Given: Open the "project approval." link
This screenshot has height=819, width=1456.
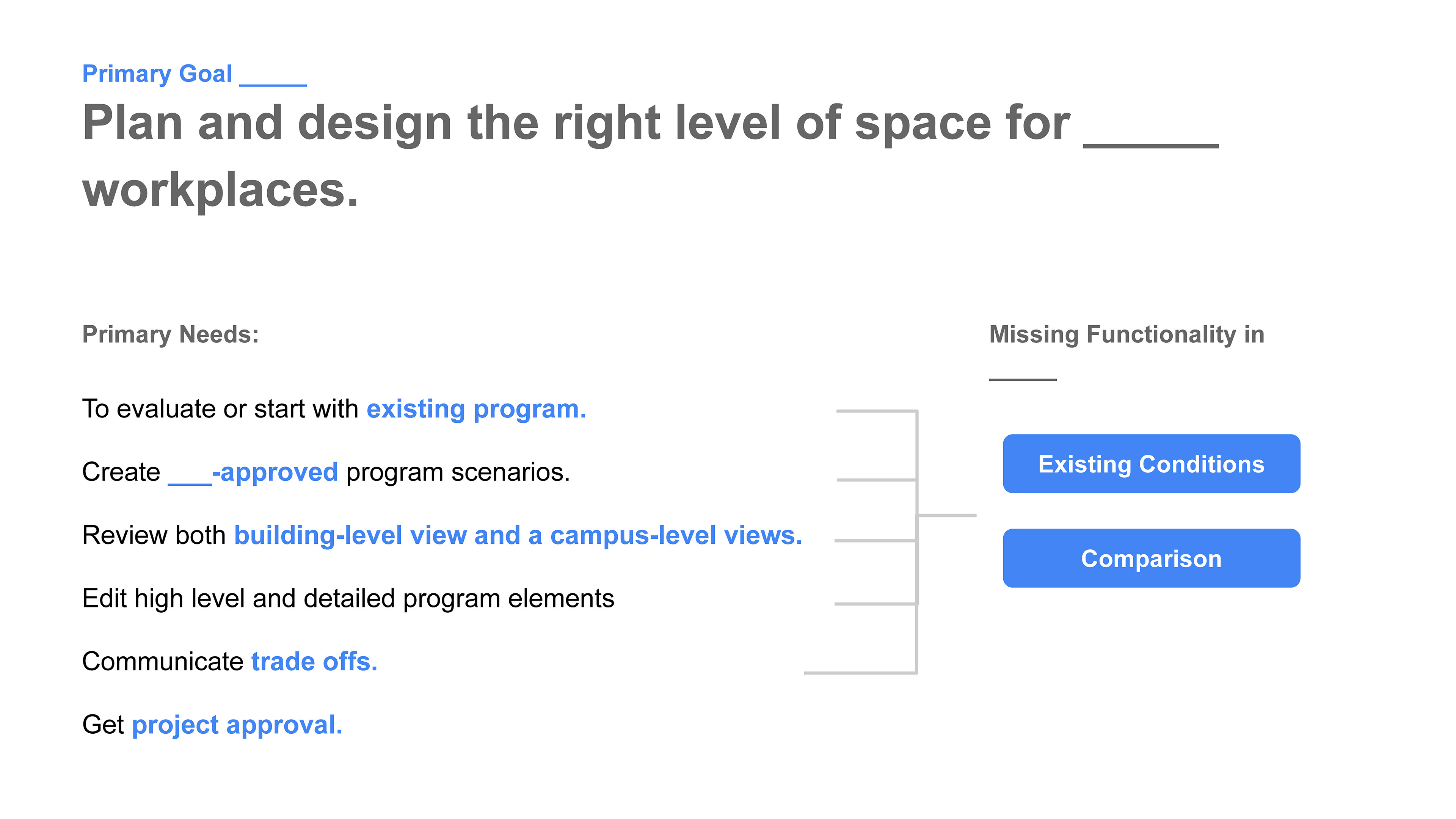Looking at the screenshot, I should pos(237,725).
